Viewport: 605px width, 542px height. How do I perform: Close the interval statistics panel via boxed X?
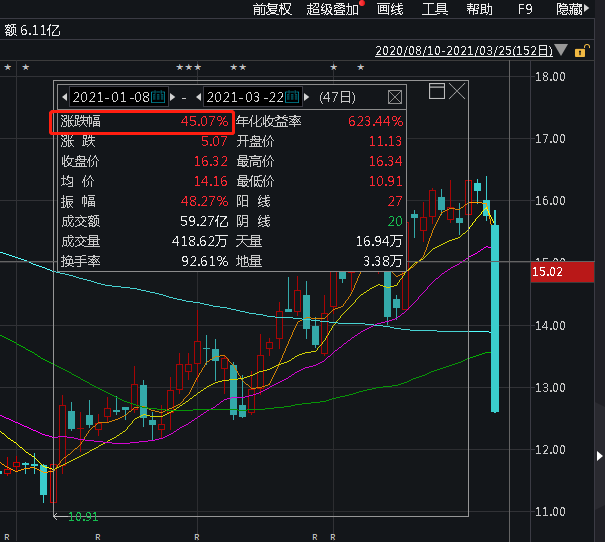coord(395,97)
